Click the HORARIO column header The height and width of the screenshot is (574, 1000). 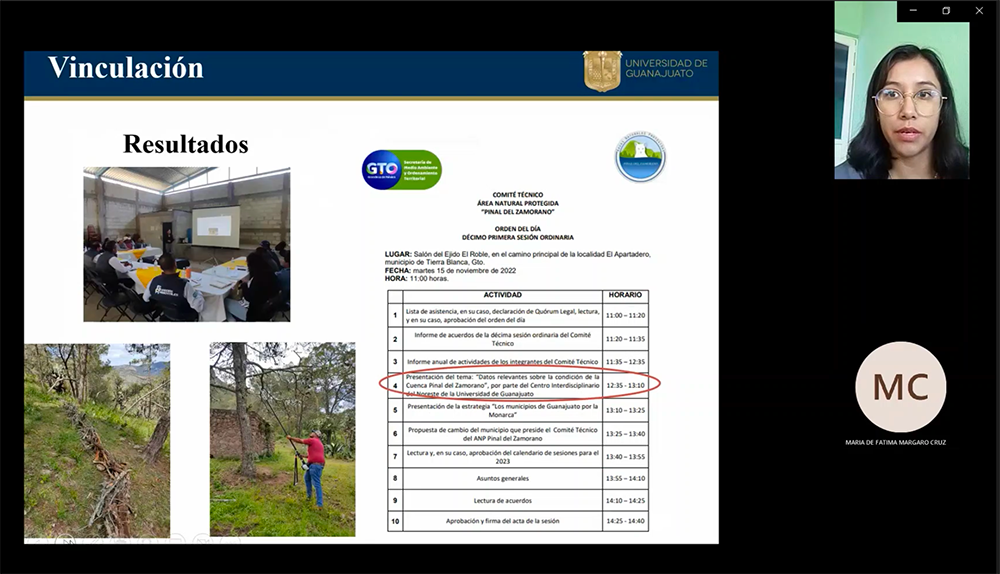pos(626,296)
